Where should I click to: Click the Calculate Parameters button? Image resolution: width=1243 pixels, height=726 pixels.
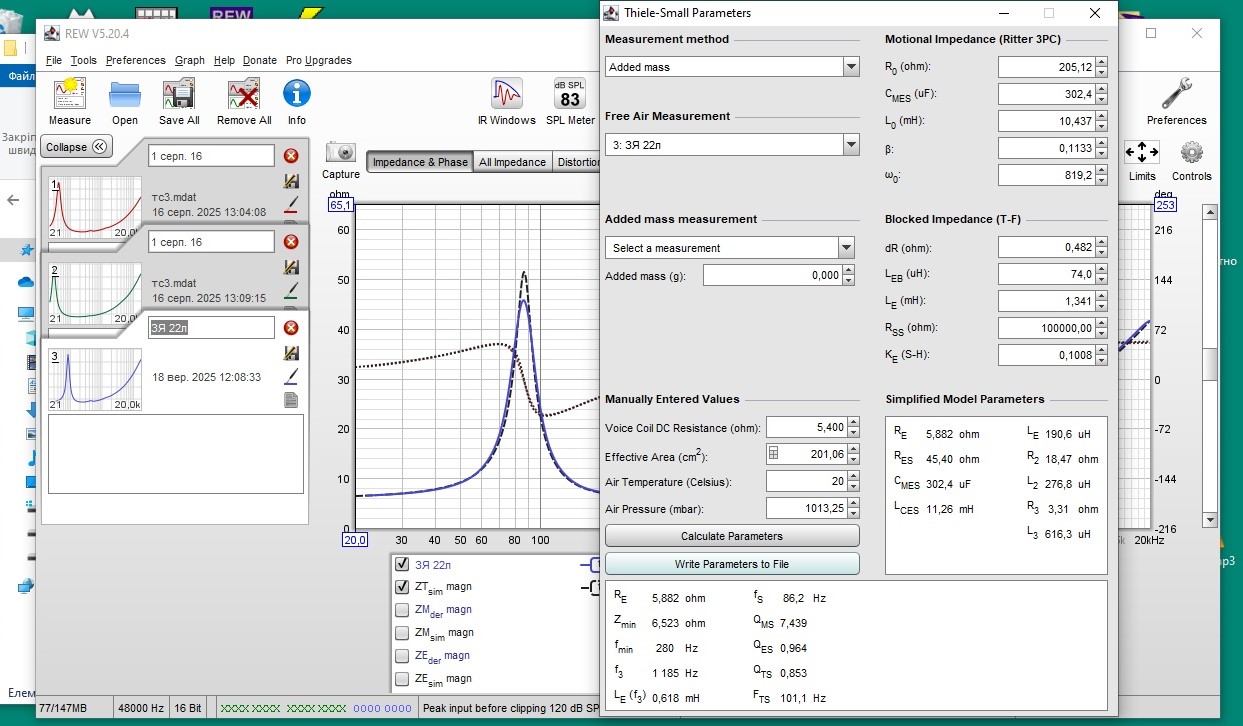(x=732, y=536)
